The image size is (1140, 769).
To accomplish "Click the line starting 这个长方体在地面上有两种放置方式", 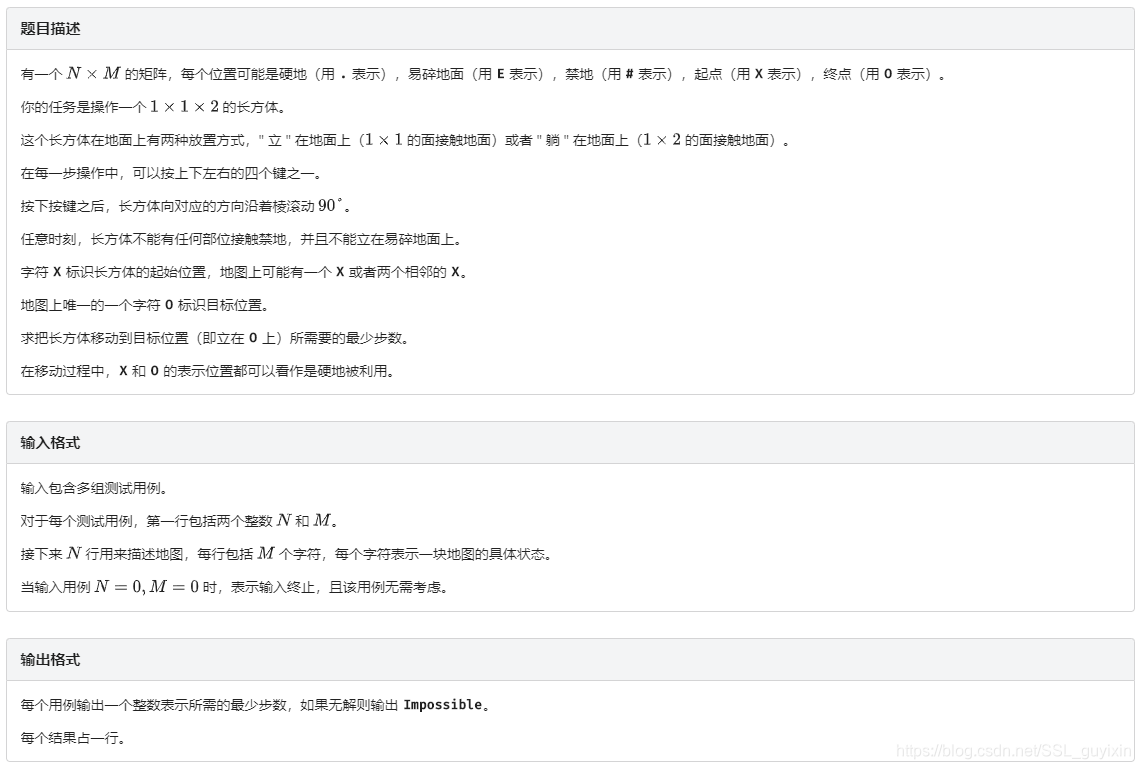I will coord(405,140).
